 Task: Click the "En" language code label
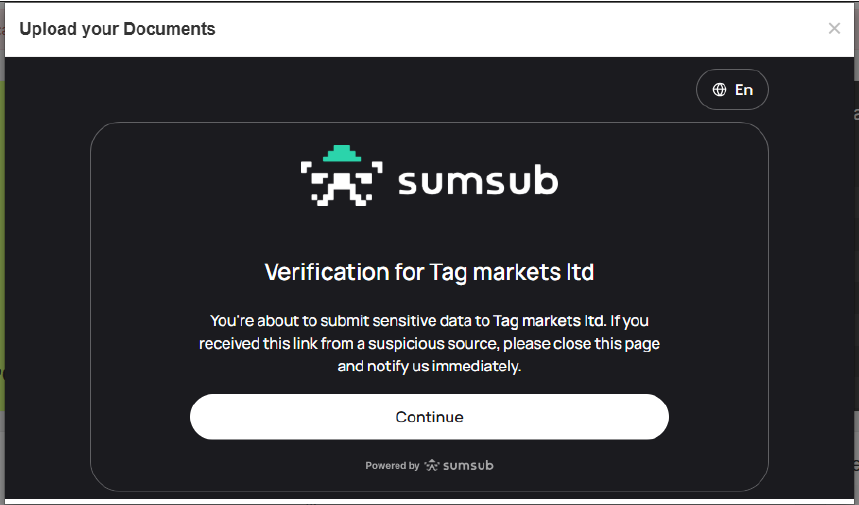point(743,90)
